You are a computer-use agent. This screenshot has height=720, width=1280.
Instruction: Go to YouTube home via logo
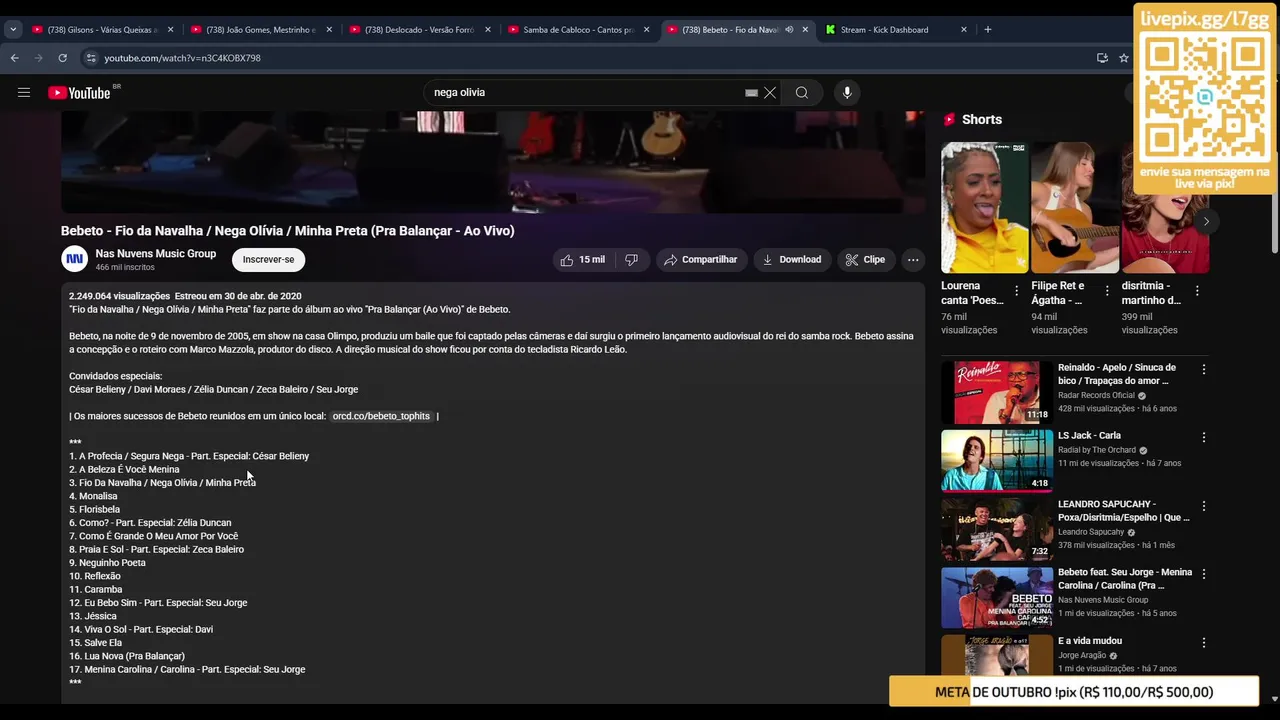tap(79, 93)
